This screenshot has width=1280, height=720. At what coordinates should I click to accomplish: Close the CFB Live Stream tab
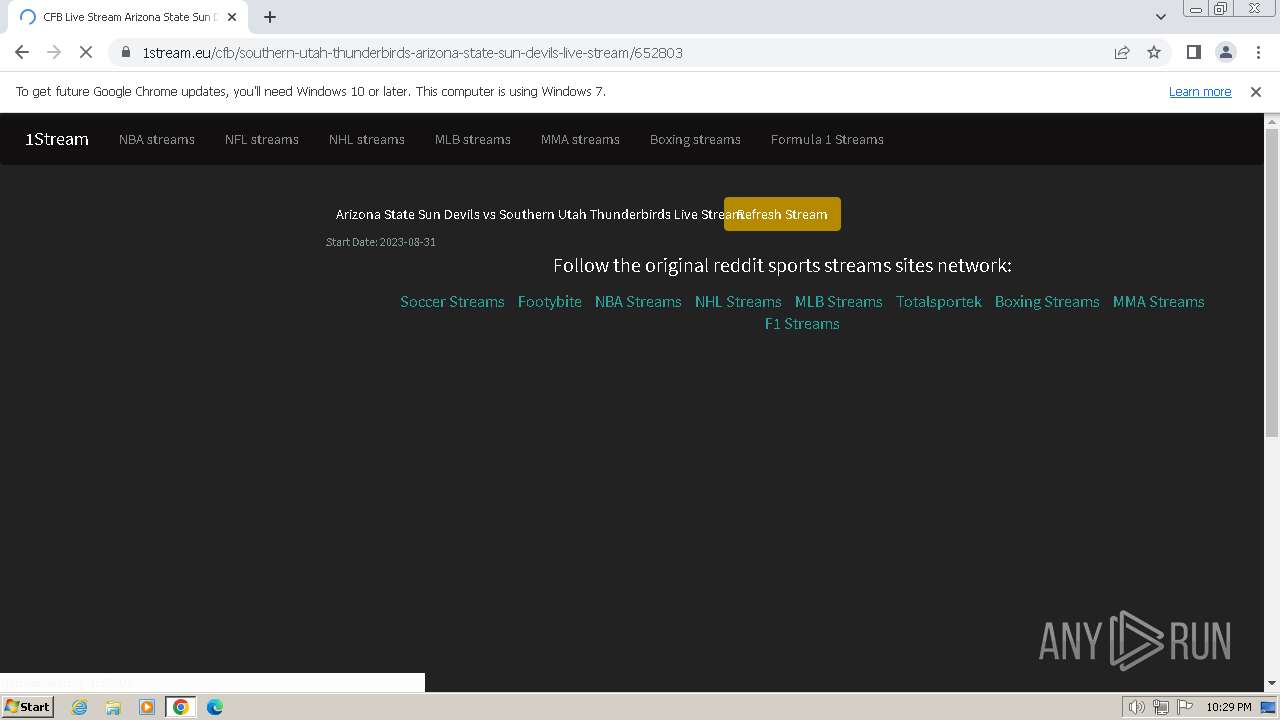[232, 17]
